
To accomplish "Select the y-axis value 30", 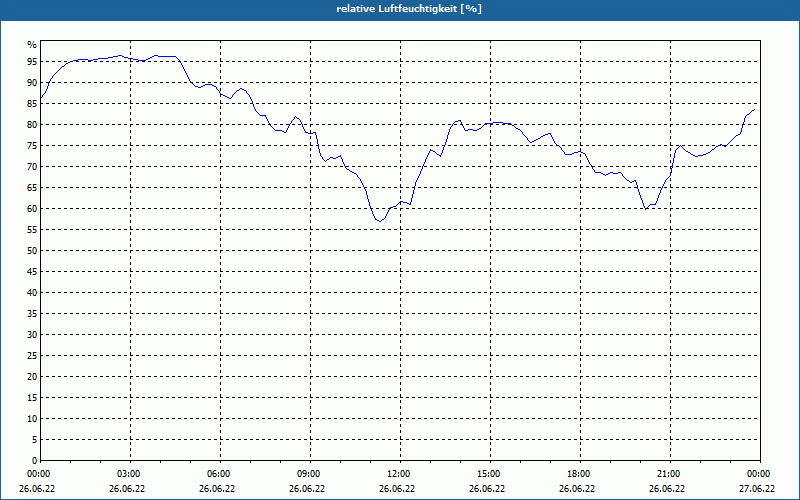I will [32, 335].
